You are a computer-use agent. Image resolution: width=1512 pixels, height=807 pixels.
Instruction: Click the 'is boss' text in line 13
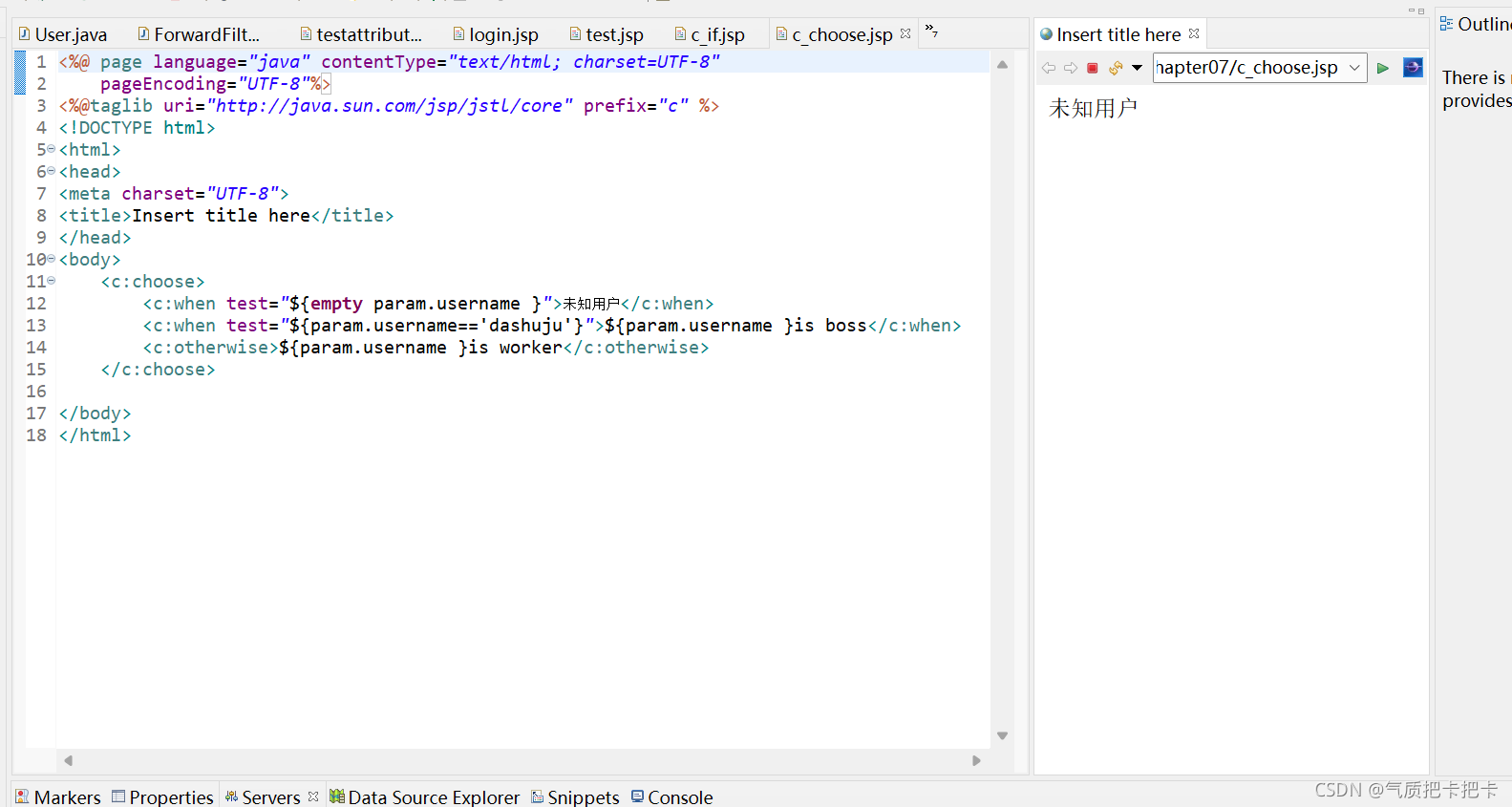click(x=831, y=326)
